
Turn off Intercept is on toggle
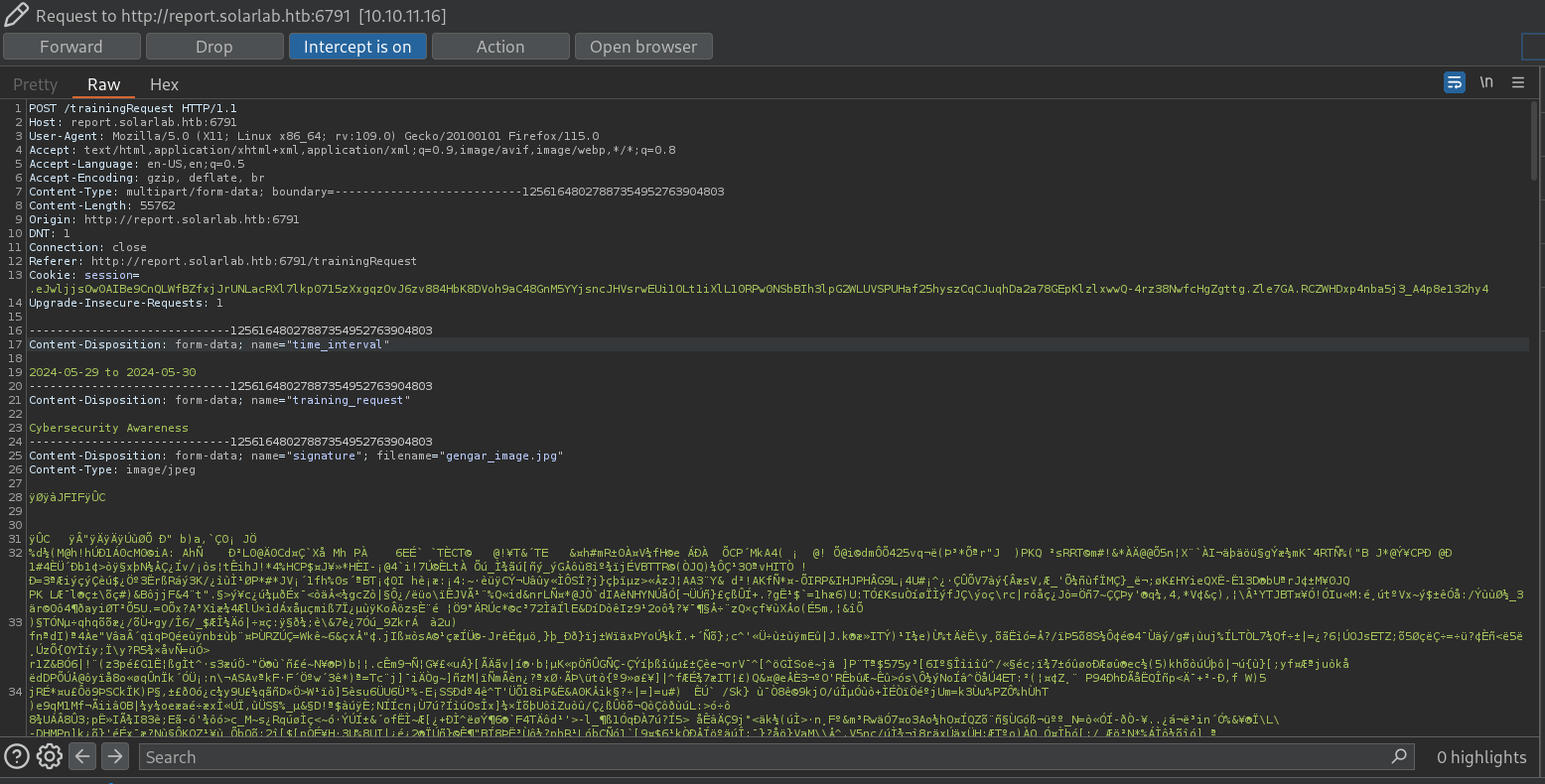(357, 47)
